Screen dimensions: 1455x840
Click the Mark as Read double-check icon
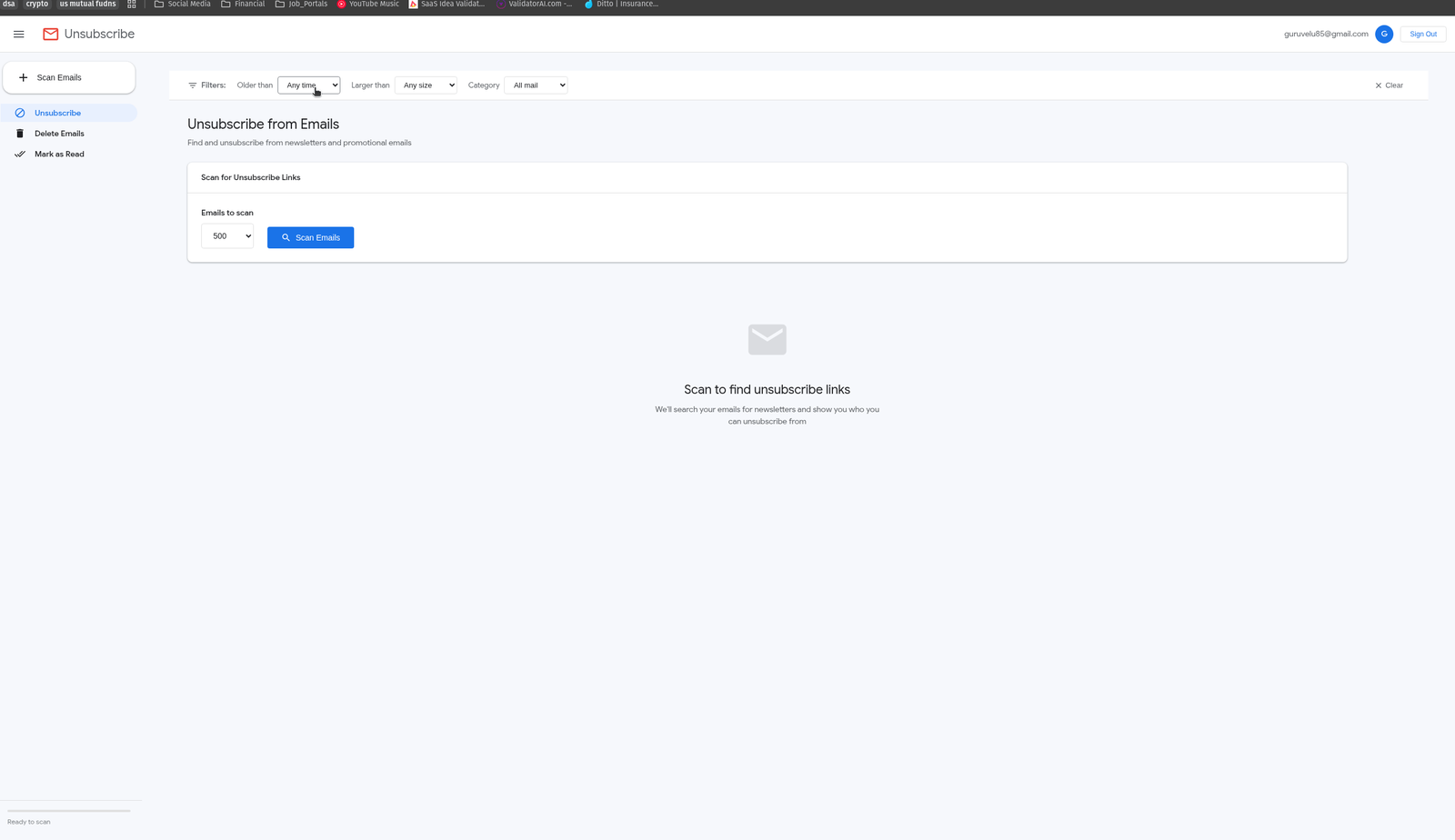[20, 155]
